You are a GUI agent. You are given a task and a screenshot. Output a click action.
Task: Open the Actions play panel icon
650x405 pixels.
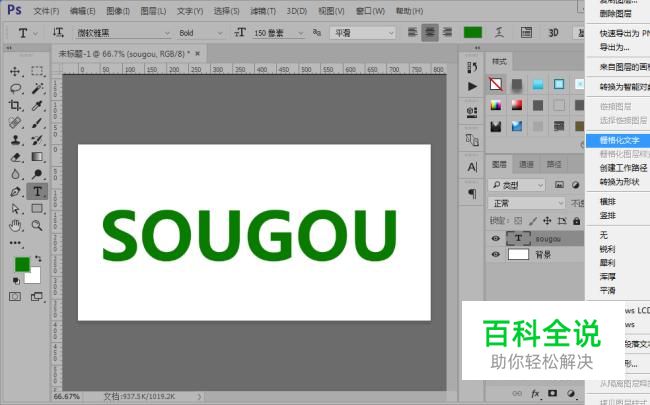[x=472, y=86]
